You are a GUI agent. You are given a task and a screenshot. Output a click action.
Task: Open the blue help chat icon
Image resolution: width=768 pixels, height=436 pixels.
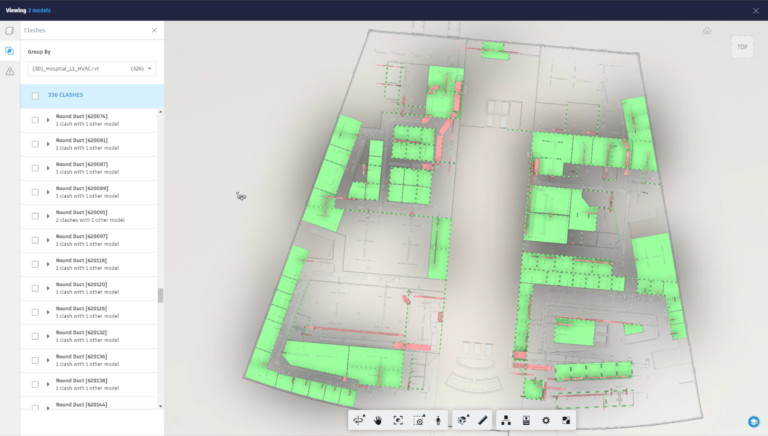[754, 421]
